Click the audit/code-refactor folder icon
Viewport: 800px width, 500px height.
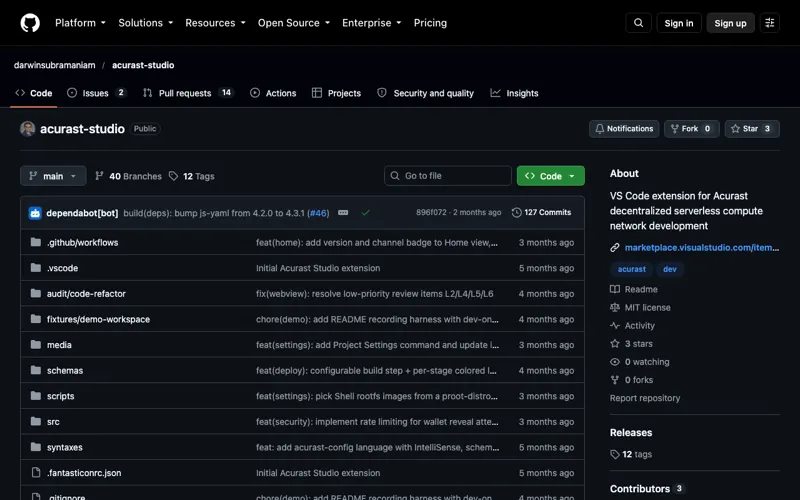36,293
